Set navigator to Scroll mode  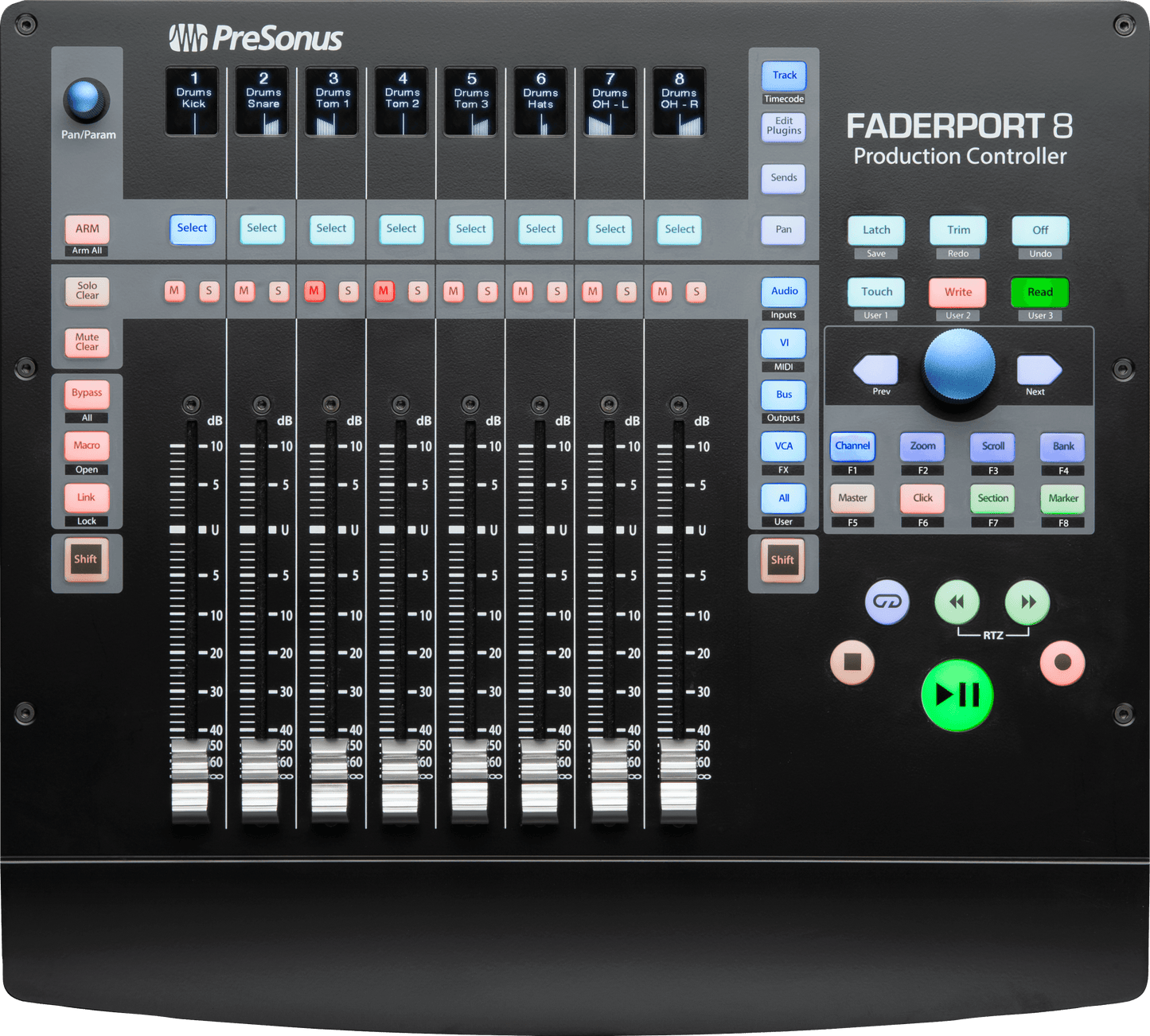click(993, 446)
